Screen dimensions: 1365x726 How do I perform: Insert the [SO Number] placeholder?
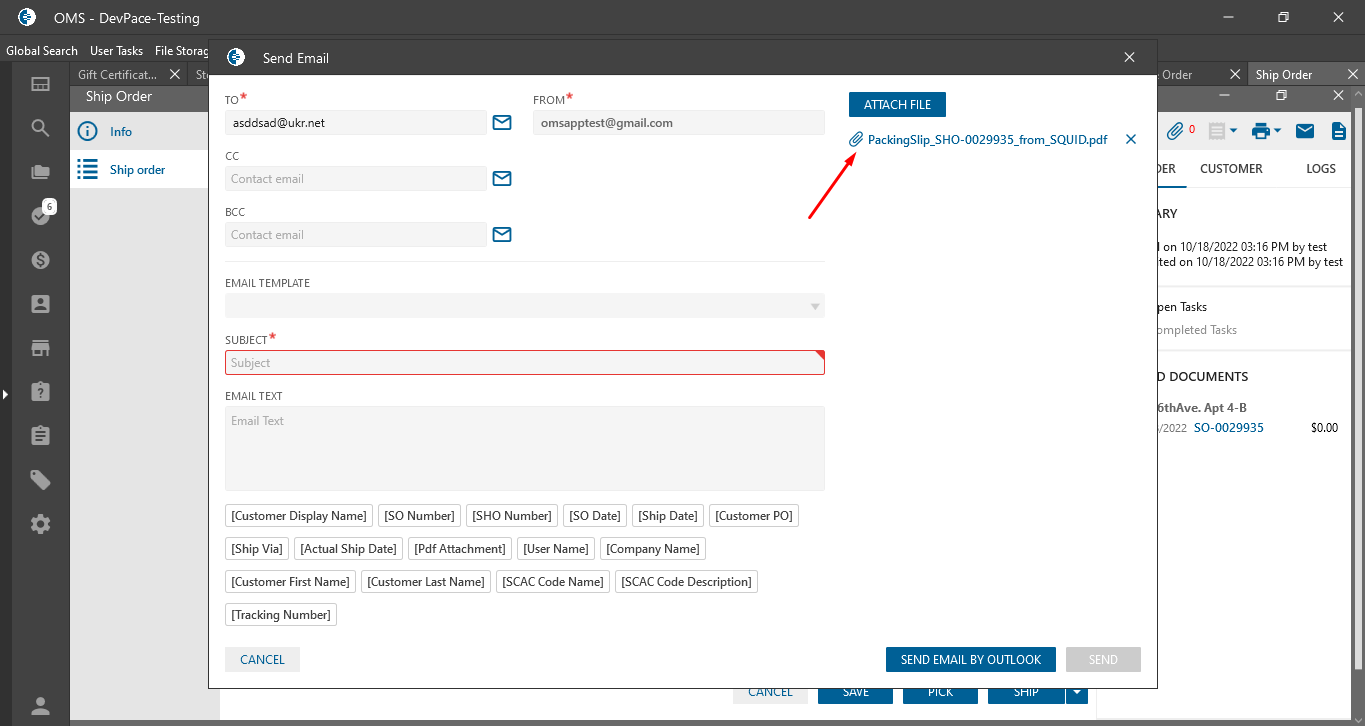[x=419, y=516]
